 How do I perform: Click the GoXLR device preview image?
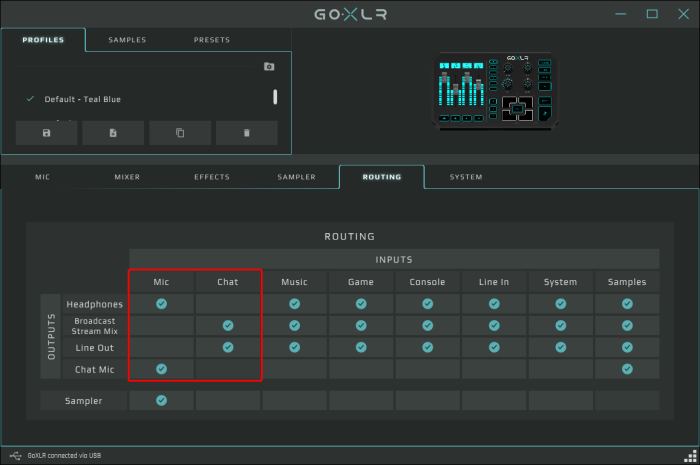point(496,91)
